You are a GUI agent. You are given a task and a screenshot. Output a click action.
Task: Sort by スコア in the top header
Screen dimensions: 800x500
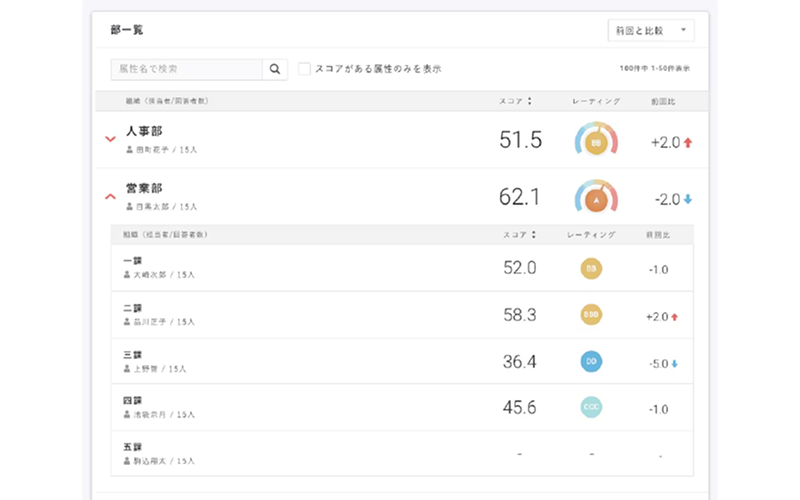pyautogui.click(x=515, y=101)
